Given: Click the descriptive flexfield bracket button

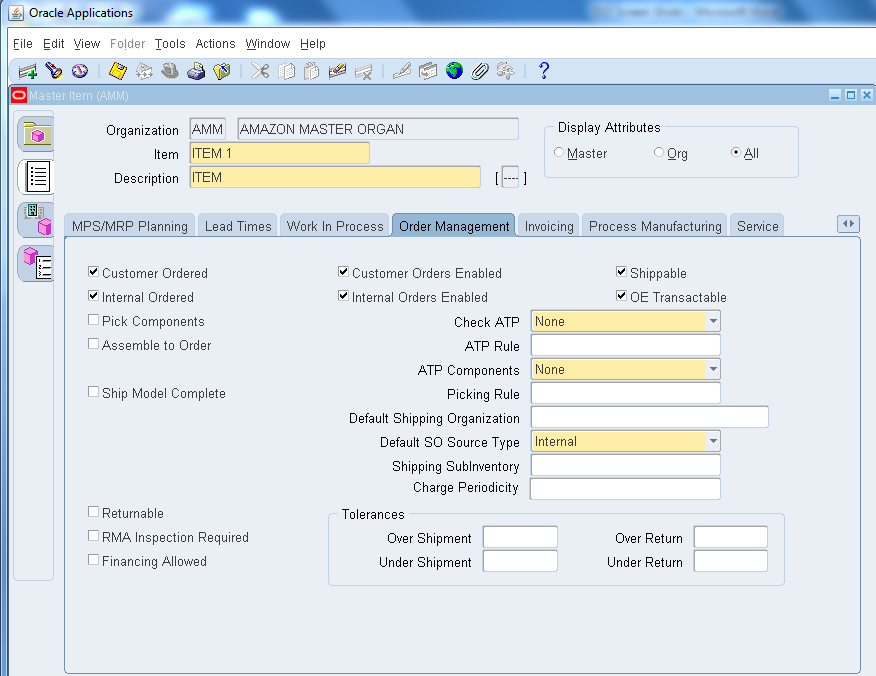Looking at the screenshot, I should click(x=510, y=178).
